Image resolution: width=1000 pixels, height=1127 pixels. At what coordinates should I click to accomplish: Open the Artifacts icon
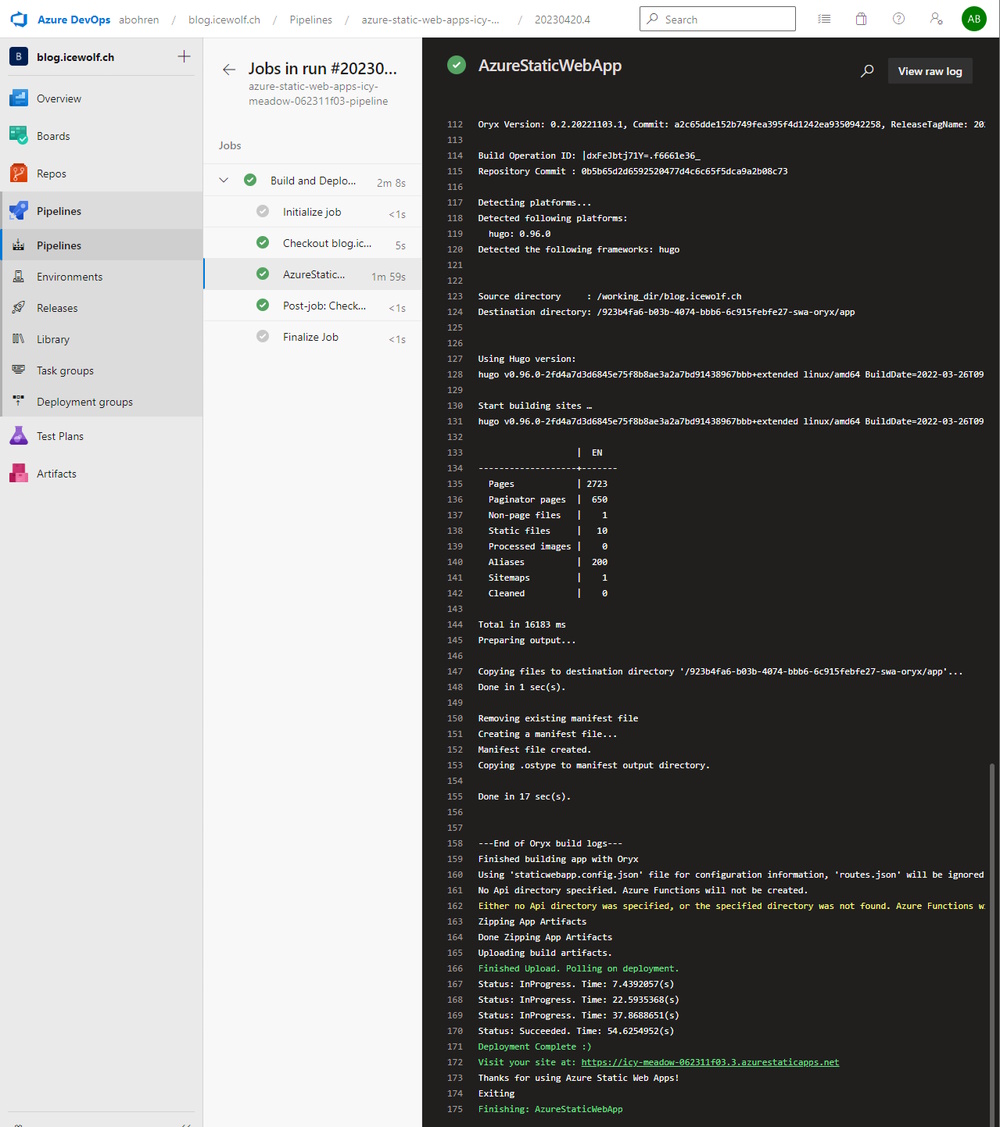point(19,473)
